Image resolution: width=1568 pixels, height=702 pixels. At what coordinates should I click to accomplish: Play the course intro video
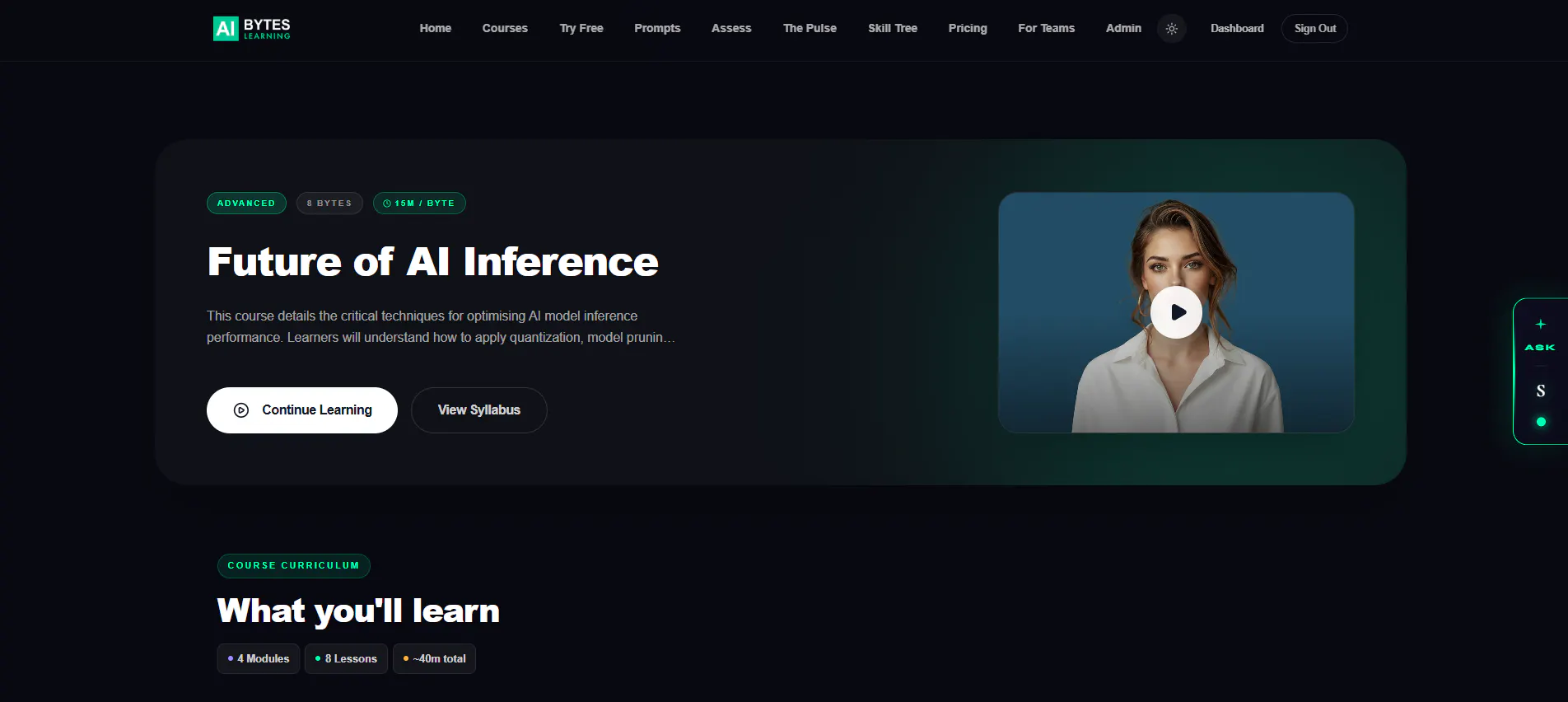[1176, 312]
